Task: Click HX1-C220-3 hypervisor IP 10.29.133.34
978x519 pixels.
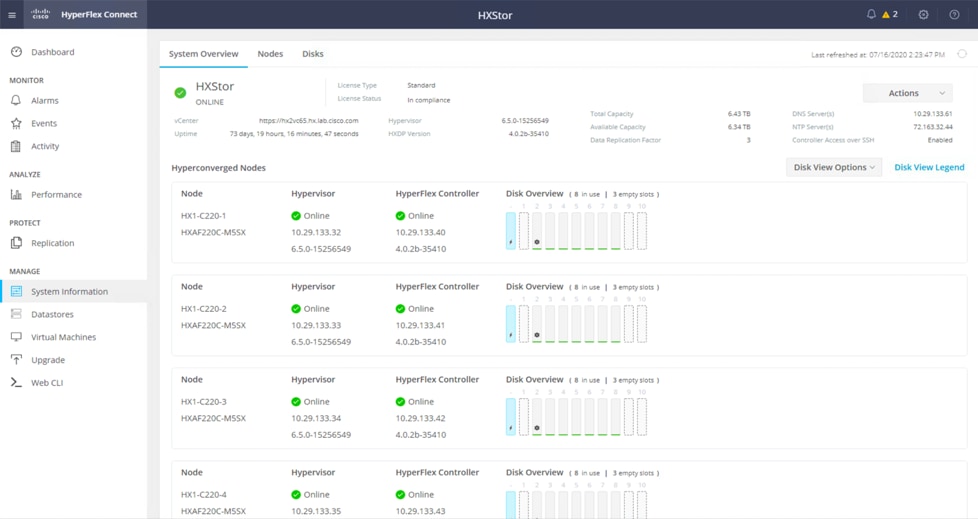Action: 316,418
